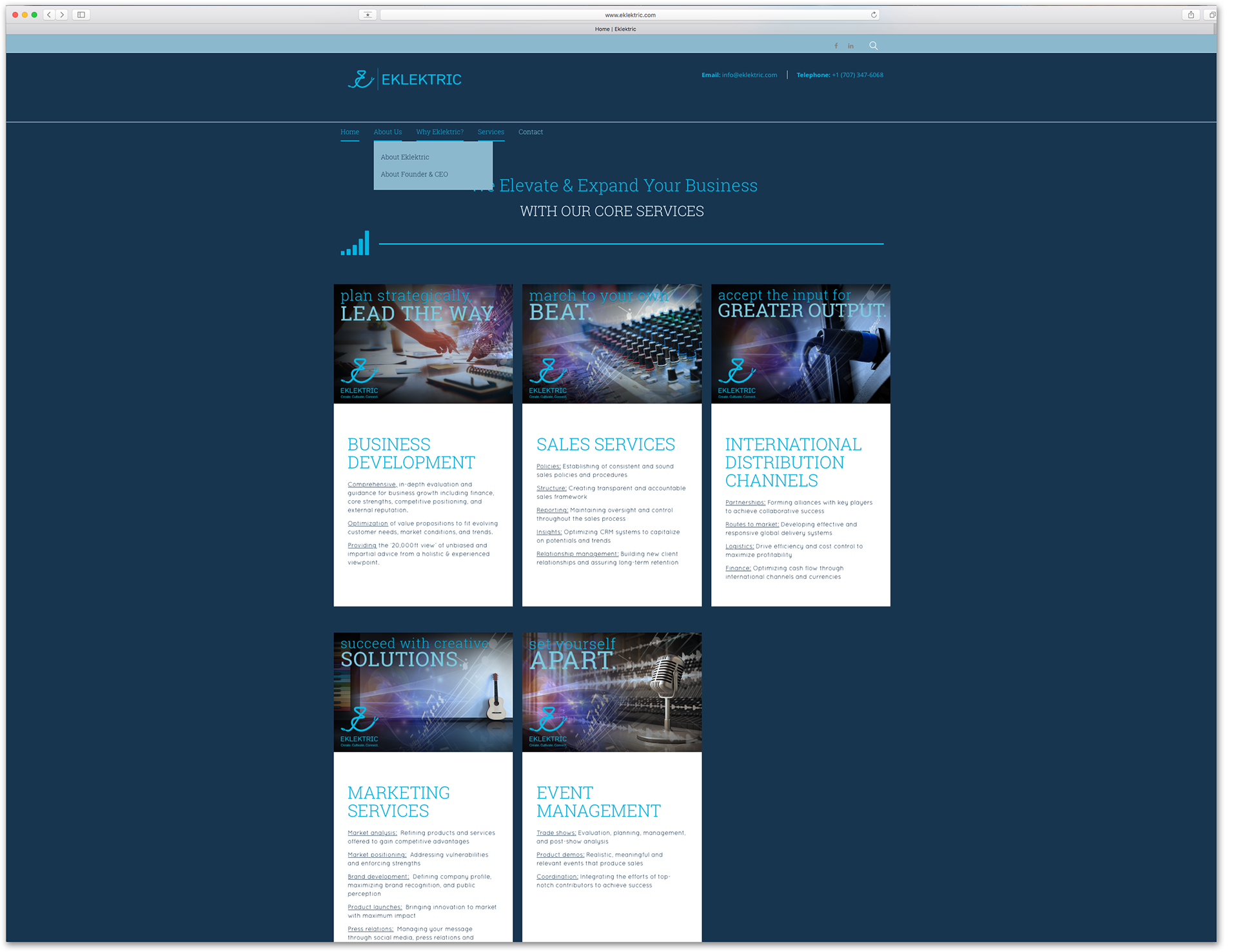Open the Services navigation menu
Viewport: 1238px width, 952px height.
[491, 132]
